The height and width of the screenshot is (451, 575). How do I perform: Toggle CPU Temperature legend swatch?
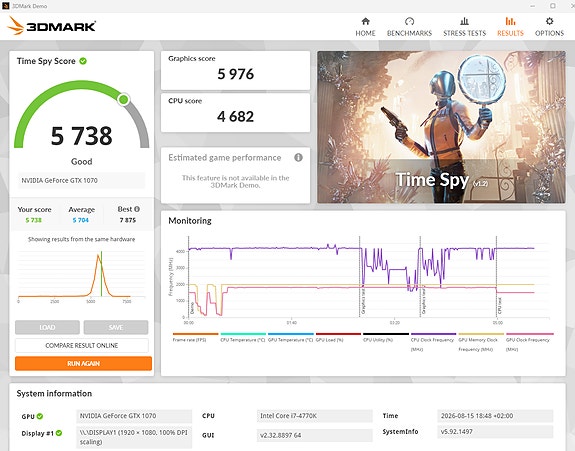coord(243,334)
